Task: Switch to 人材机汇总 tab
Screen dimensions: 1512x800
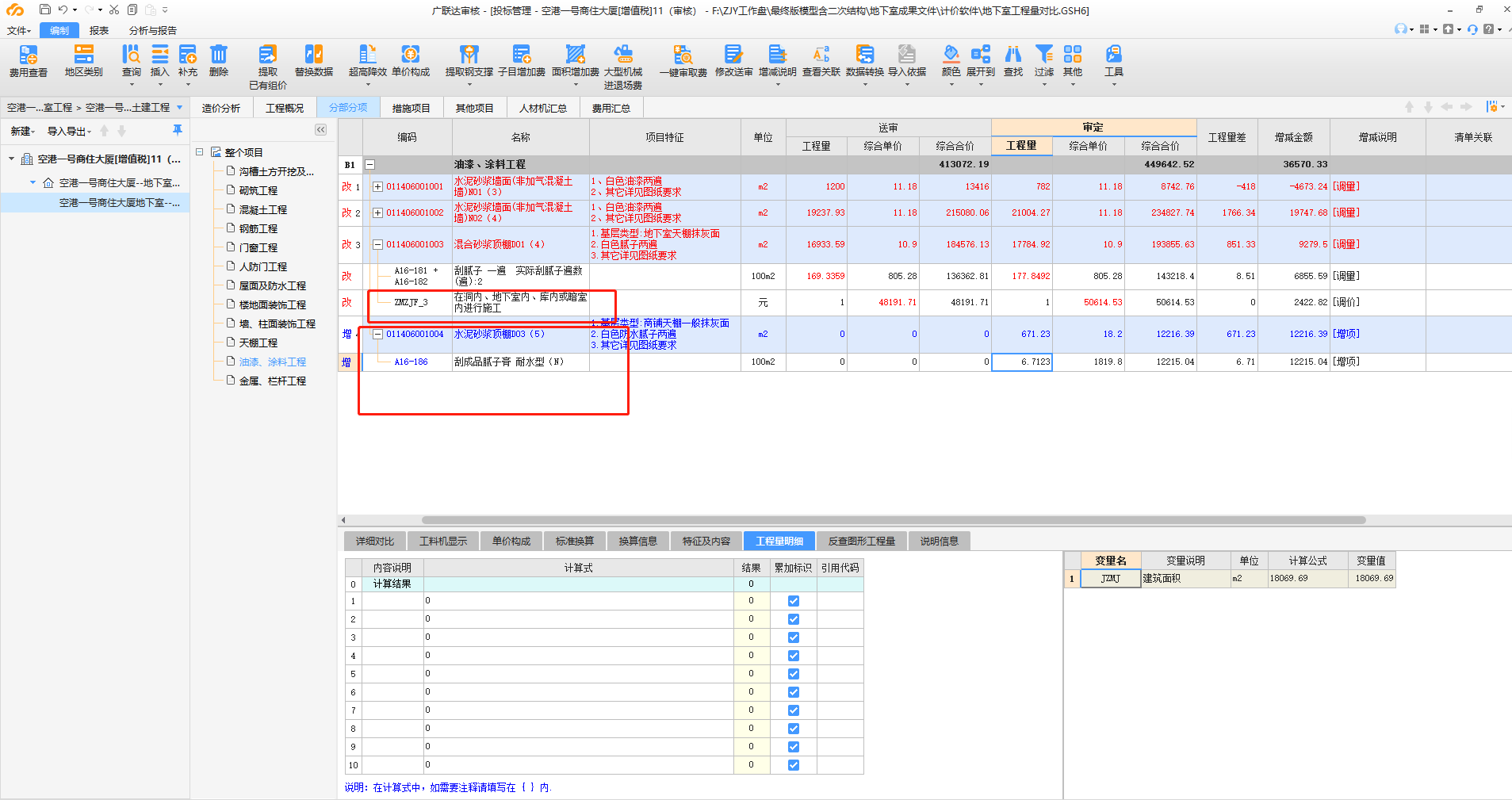Action: tap(543, 108)
